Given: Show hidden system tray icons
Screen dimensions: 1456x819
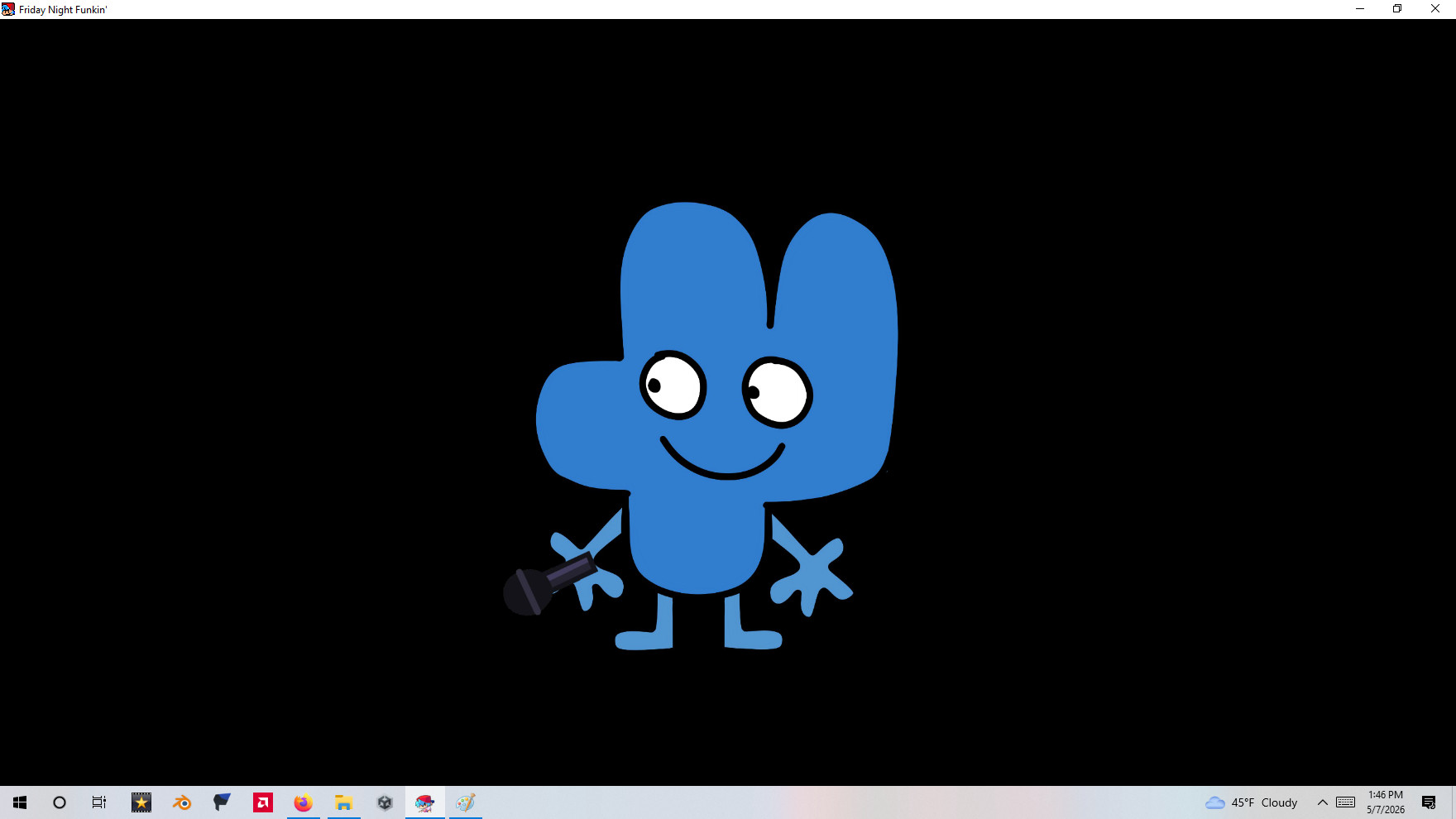Looking at the screenshot, I should click(x=1323, y=802).
